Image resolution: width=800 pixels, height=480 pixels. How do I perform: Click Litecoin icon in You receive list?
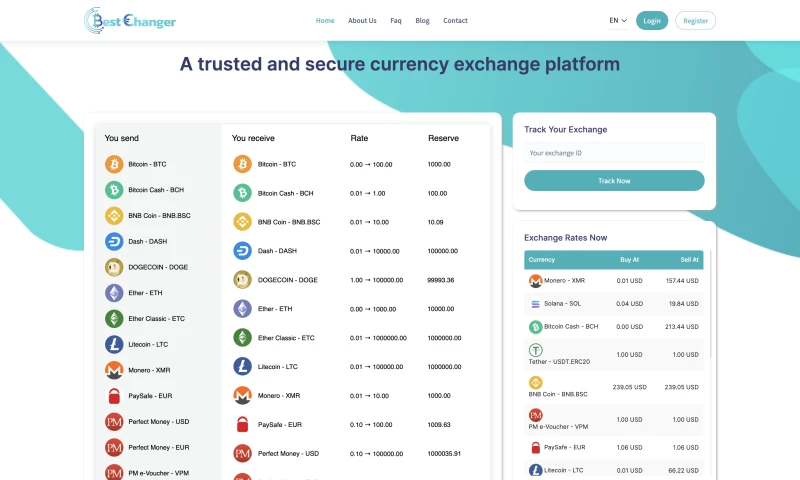(x=242, y=366)
